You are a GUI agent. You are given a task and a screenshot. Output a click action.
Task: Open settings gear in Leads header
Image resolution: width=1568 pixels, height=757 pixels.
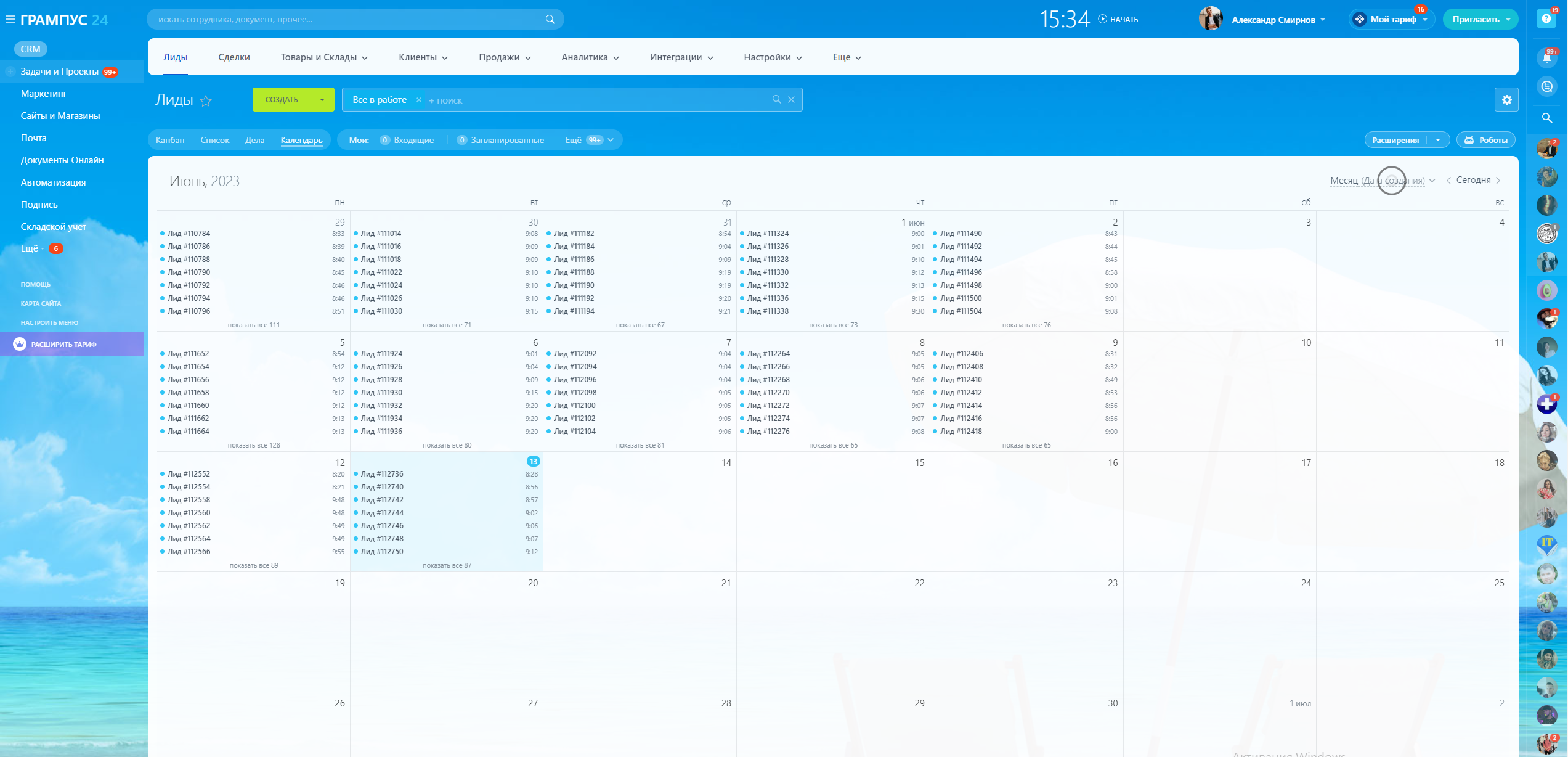pos(1506,100)
